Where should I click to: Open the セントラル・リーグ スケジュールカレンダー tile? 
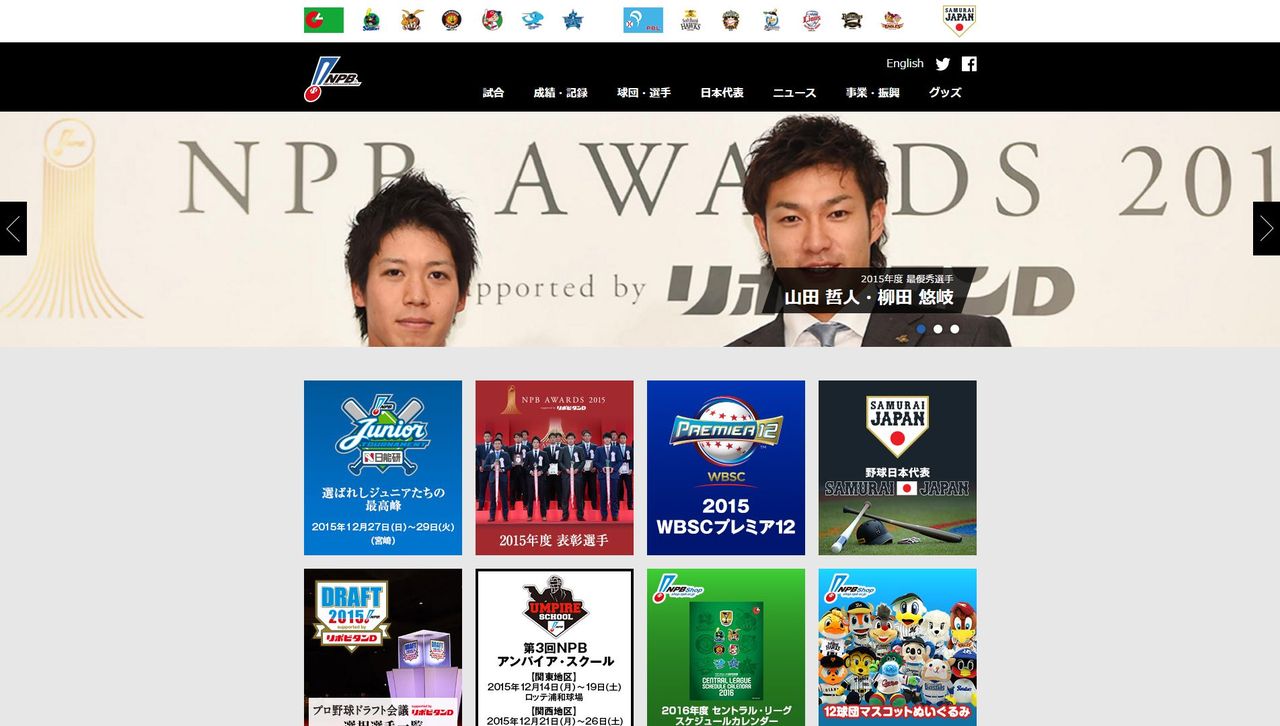coord(726,647)
